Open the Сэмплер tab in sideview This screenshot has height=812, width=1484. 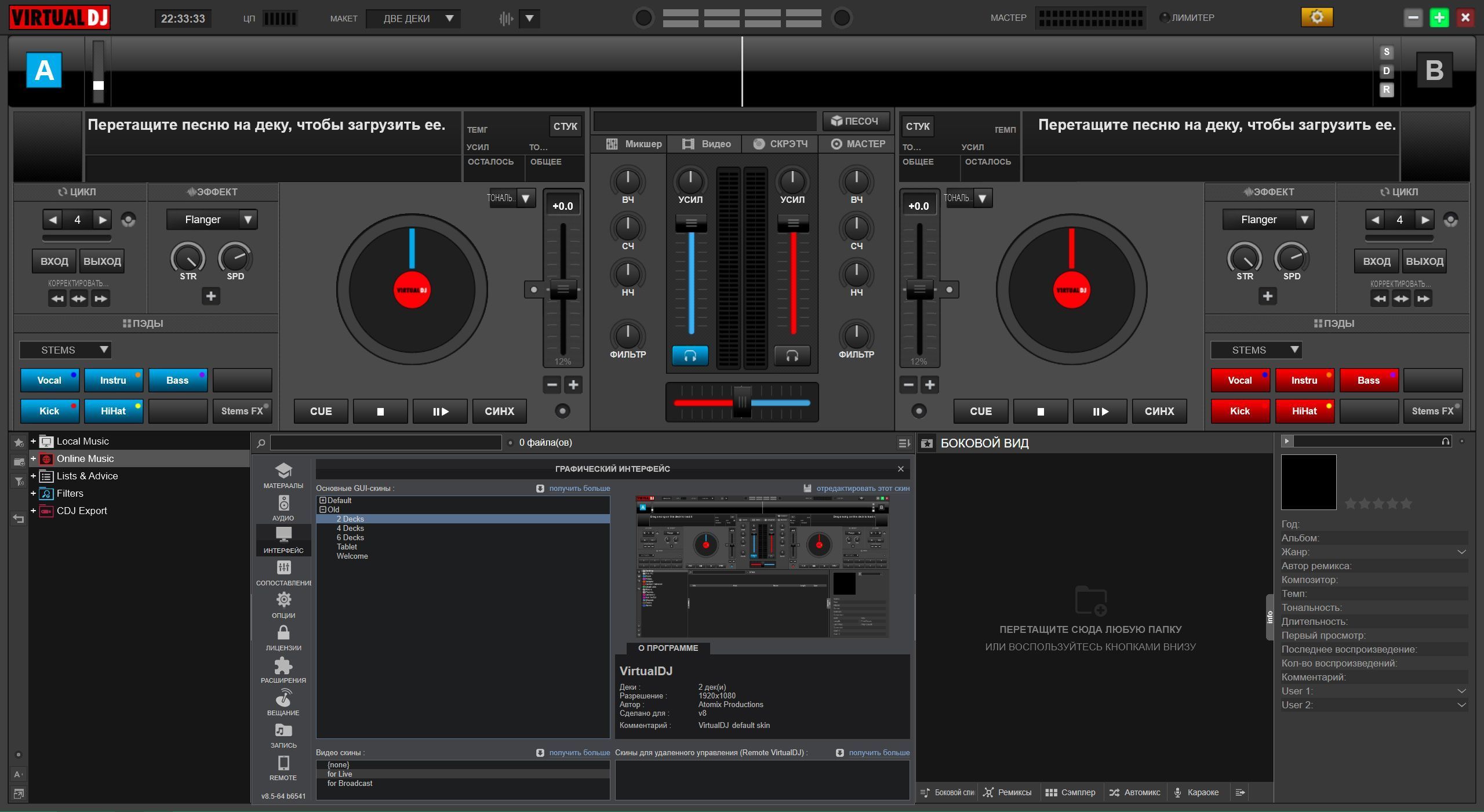tap(1070, 792)
